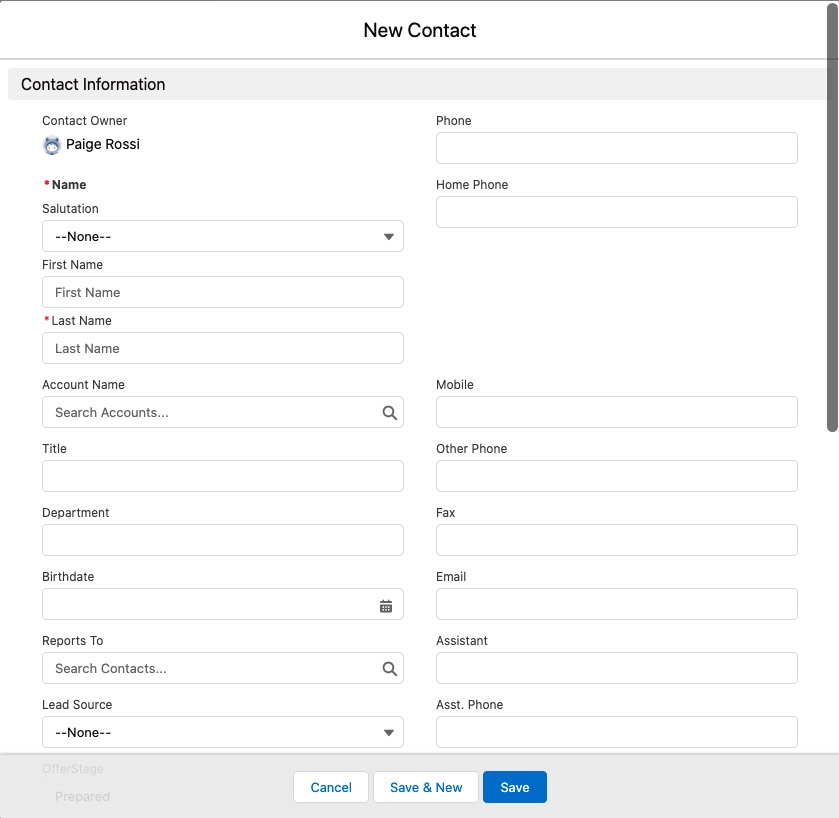
Task: Click the Cancel button
Action: (x=330, y=787)
